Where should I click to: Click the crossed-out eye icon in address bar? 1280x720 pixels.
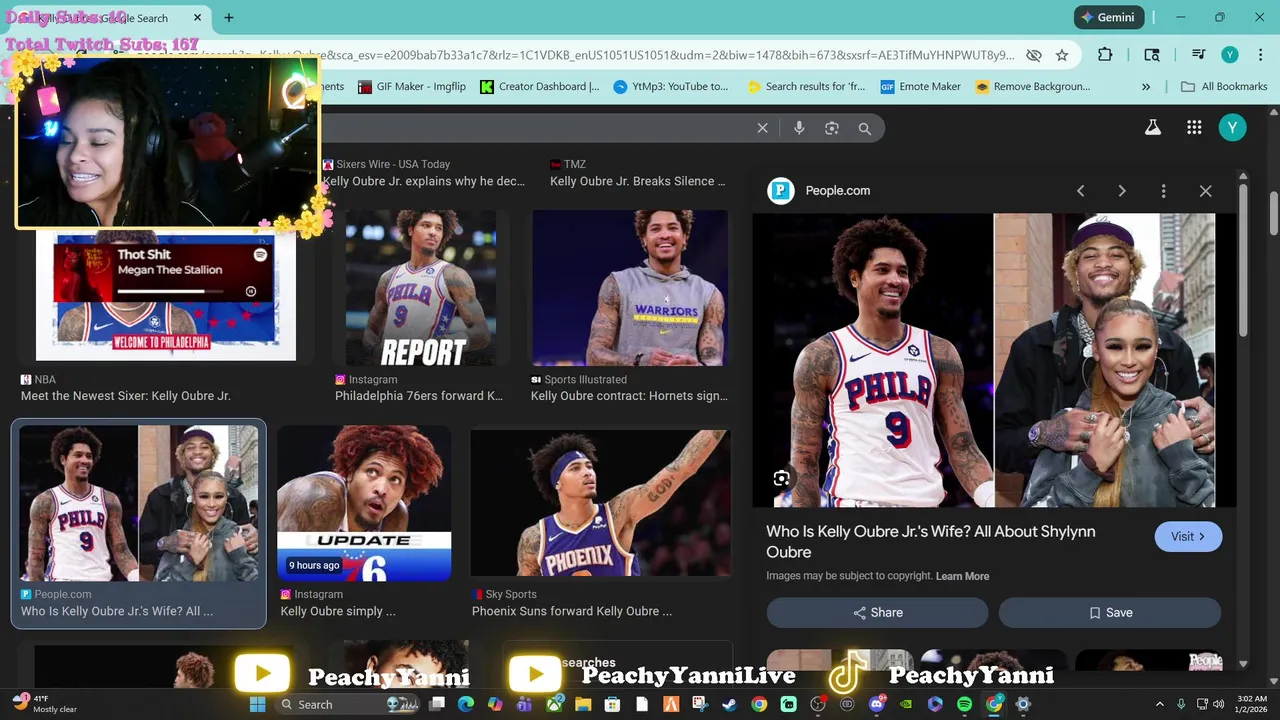click(1034, 55)
